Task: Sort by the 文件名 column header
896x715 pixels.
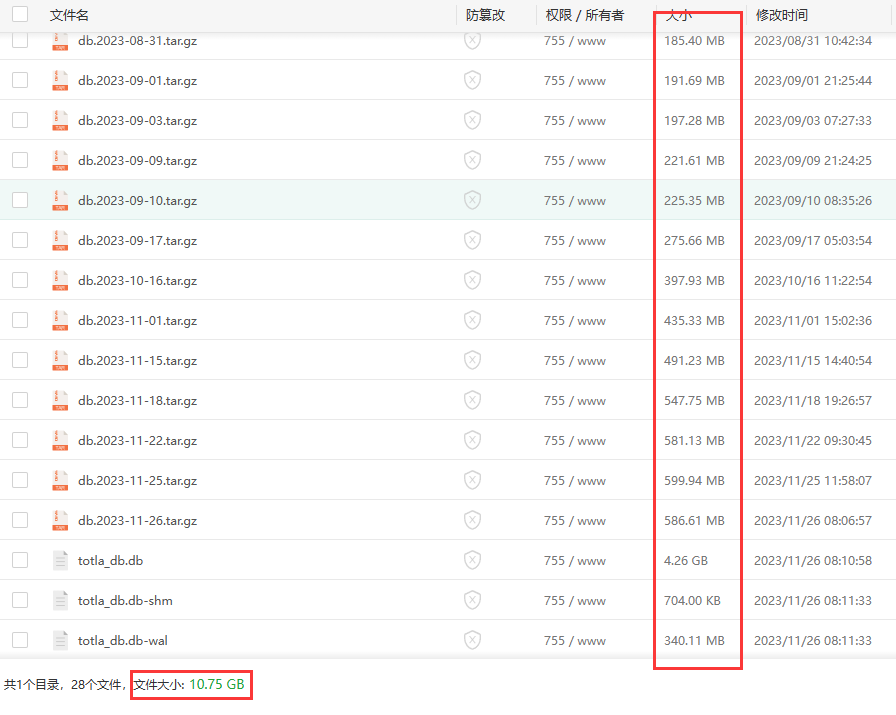Action: pos(69,15)
